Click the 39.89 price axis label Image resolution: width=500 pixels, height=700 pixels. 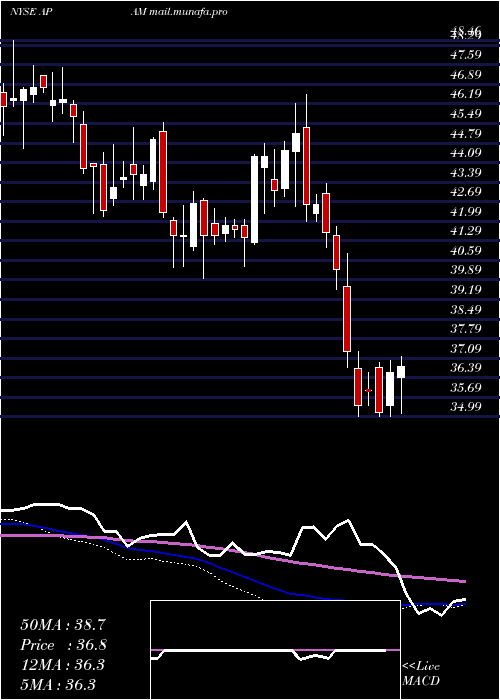[x=466, y=270]
